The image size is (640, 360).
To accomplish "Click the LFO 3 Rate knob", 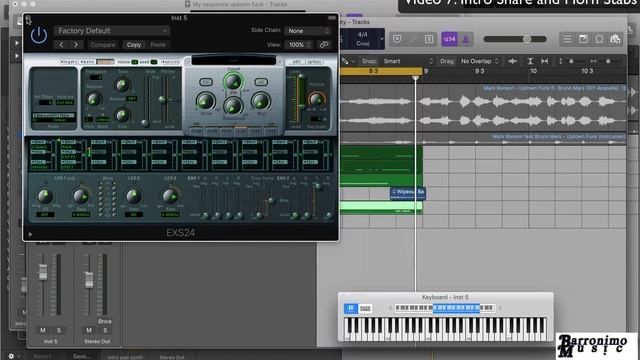I will point(169,196).
